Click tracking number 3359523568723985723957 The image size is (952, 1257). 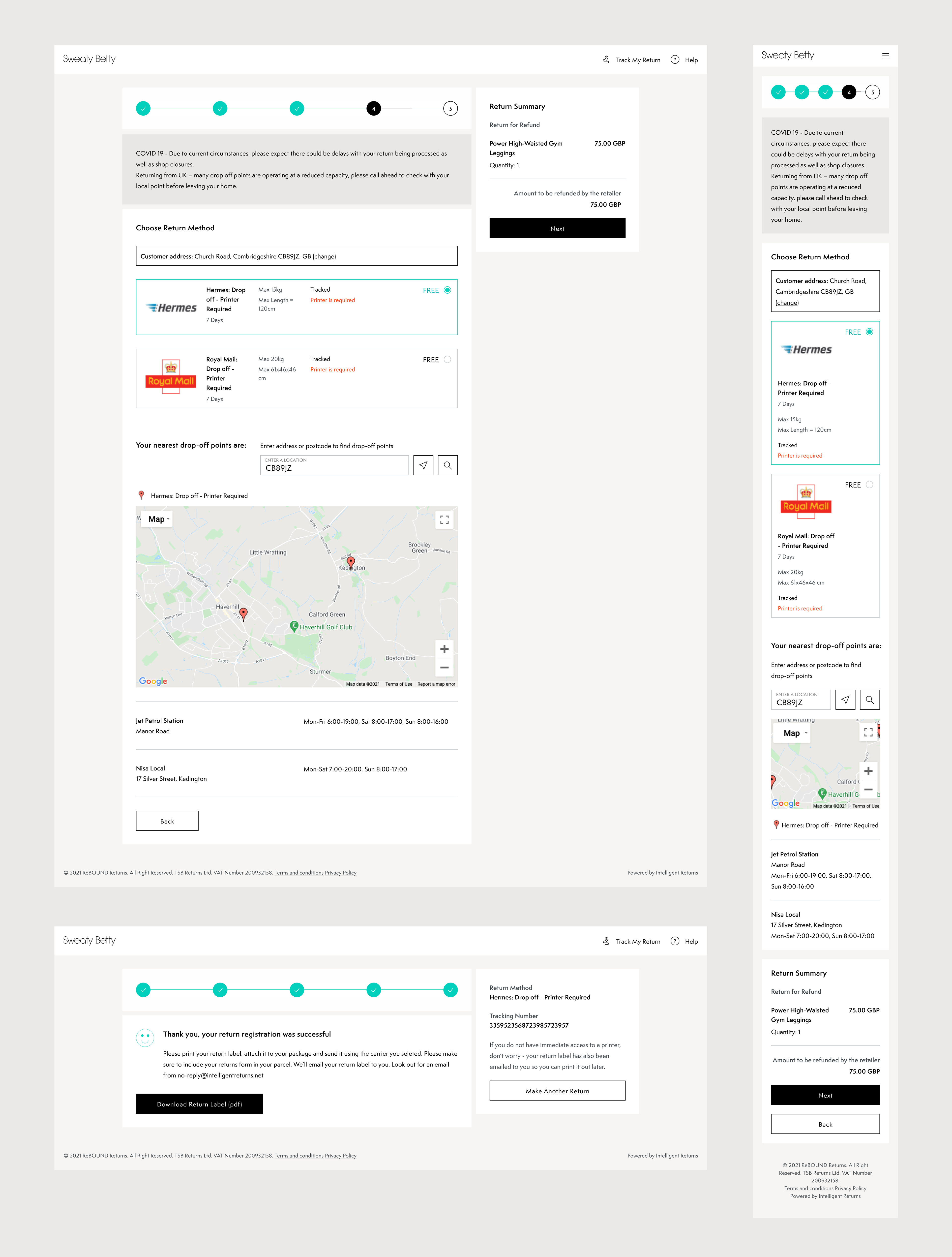529,1026
